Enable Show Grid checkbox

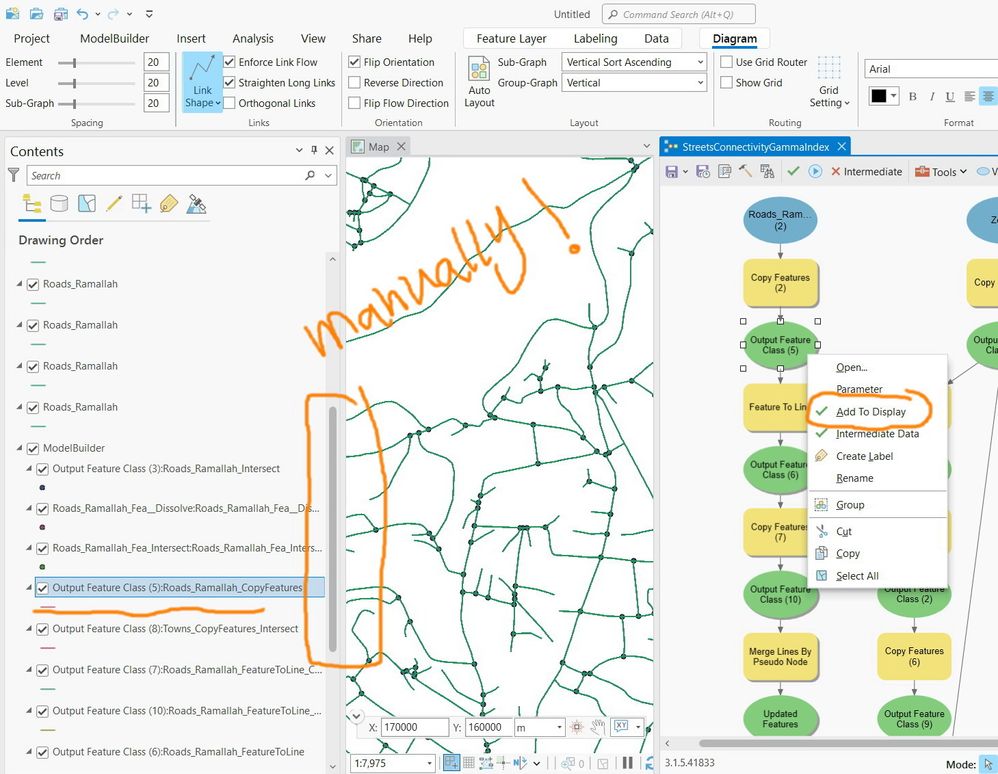[x=726, y=83]
